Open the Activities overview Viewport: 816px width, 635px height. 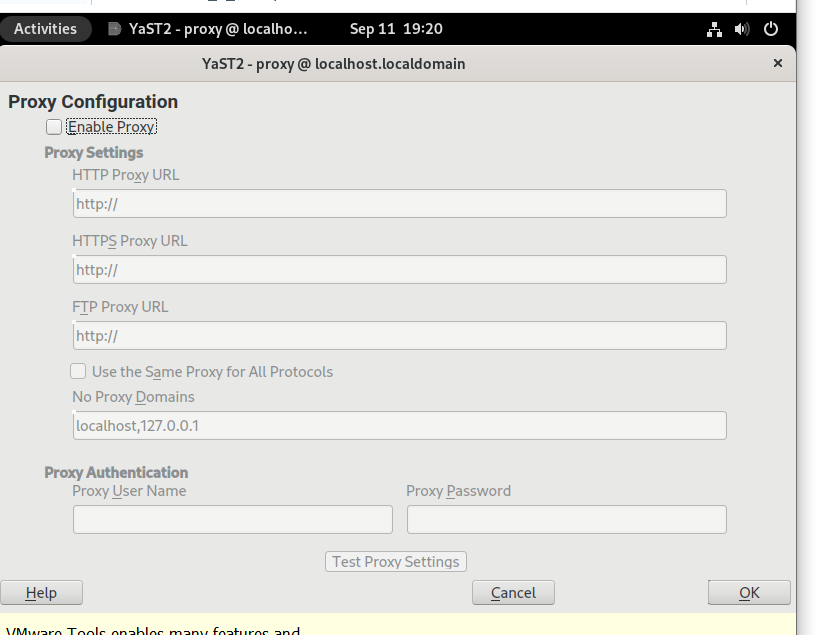pos(45,29)
